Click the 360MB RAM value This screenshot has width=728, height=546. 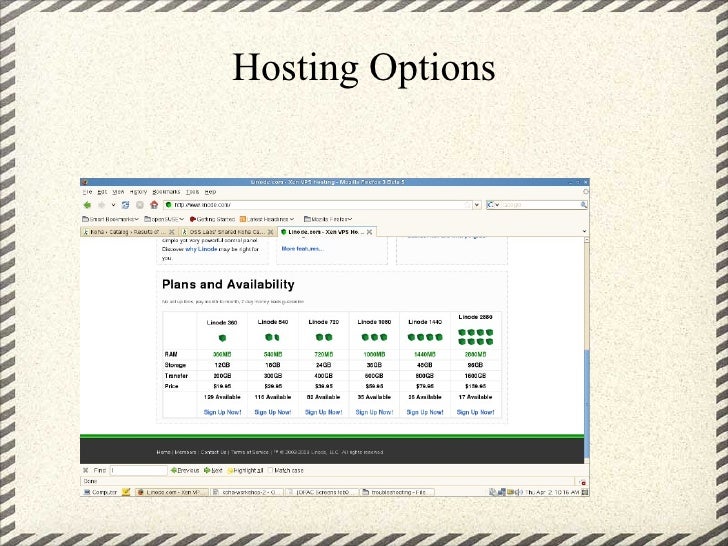[x=222, y=355]
